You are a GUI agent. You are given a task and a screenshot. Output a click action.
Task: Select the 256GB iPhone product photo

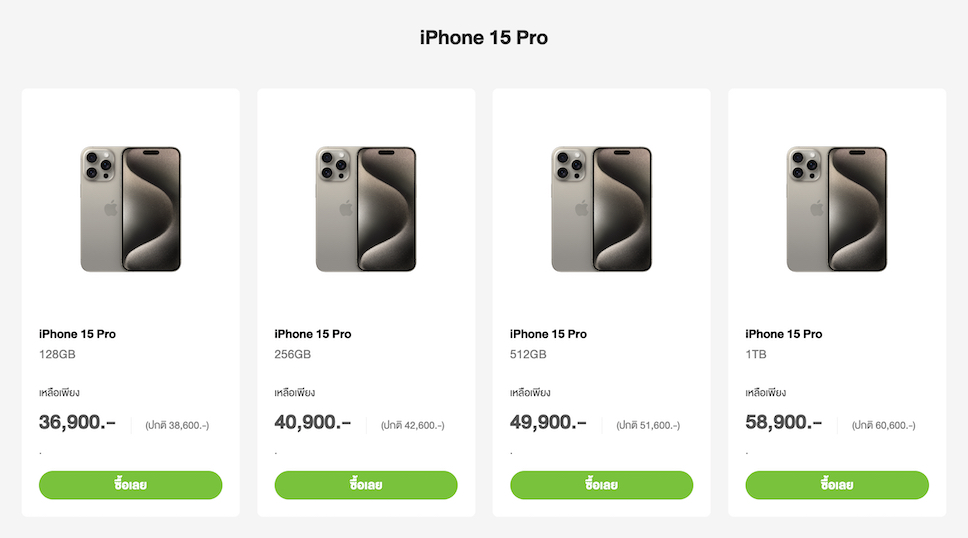(366, 209)
